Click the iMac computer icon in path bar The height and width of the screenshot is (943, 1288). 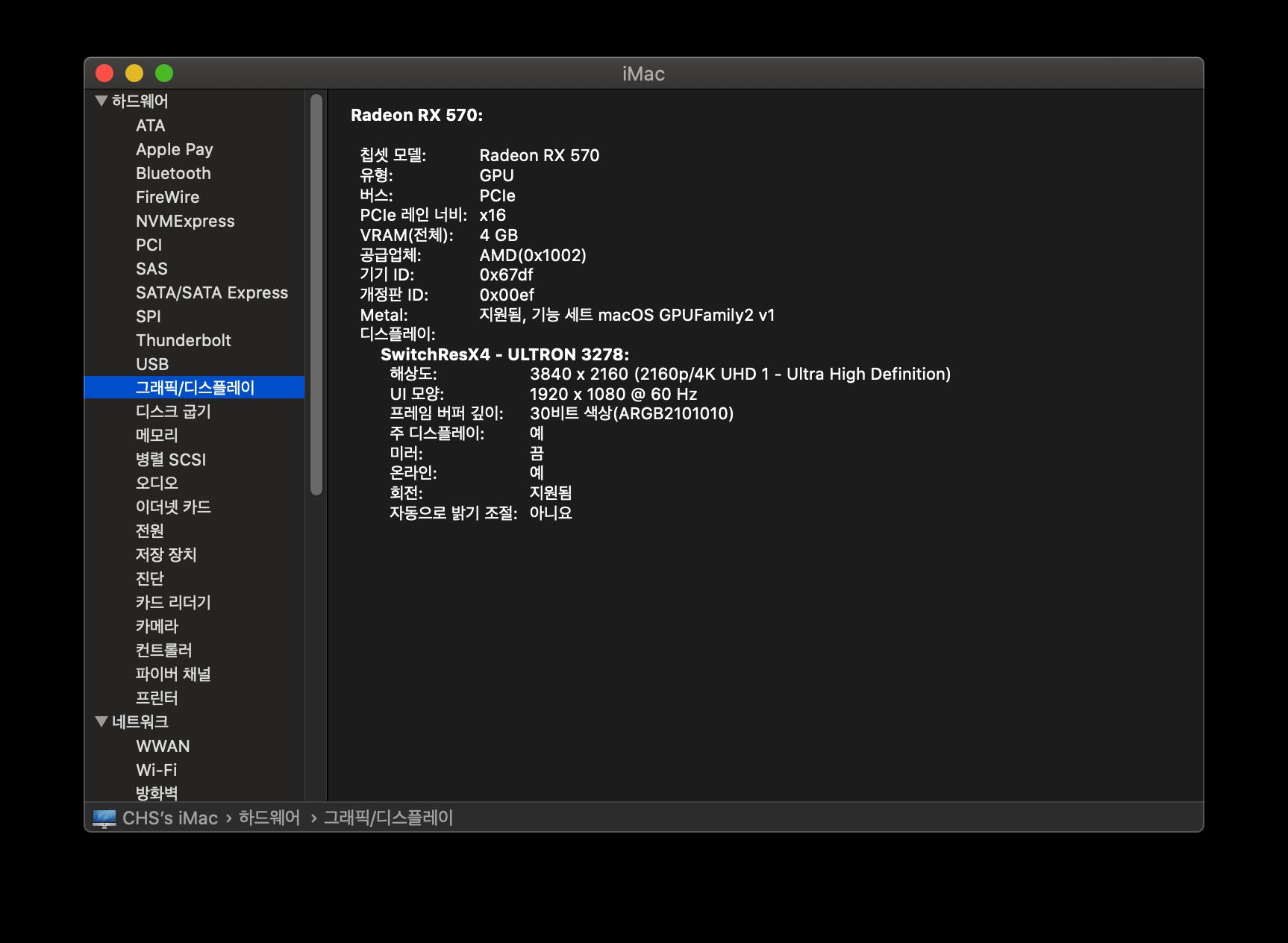104,818
